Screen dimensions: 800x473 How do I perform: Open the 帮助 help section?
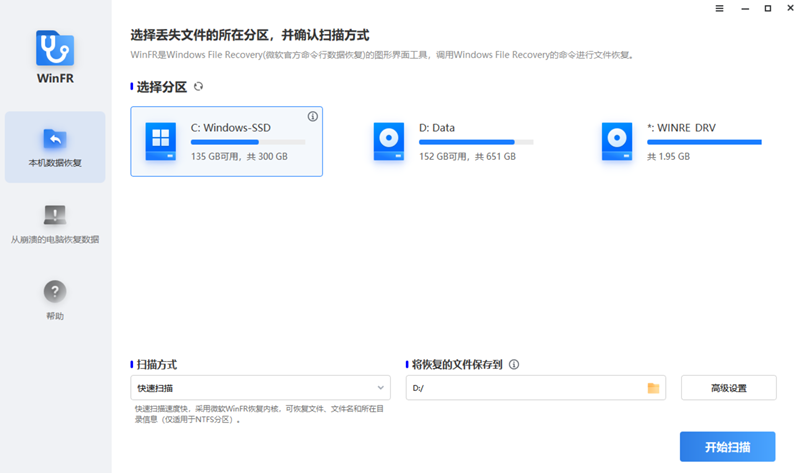click(55, 300)
